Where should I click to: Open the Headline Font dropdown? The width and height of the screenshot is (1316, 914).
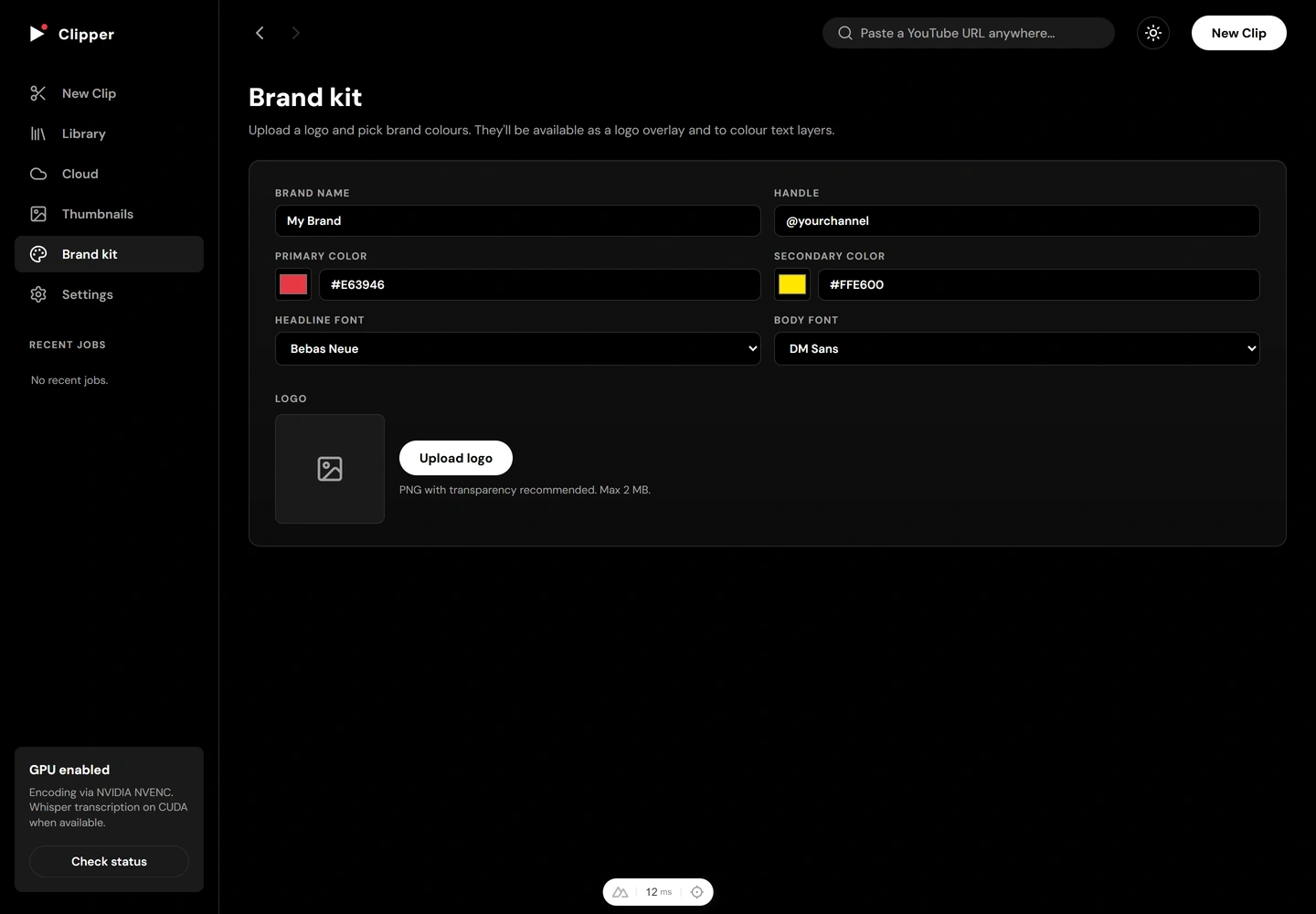pyautogui.click(x=518, y=348)
